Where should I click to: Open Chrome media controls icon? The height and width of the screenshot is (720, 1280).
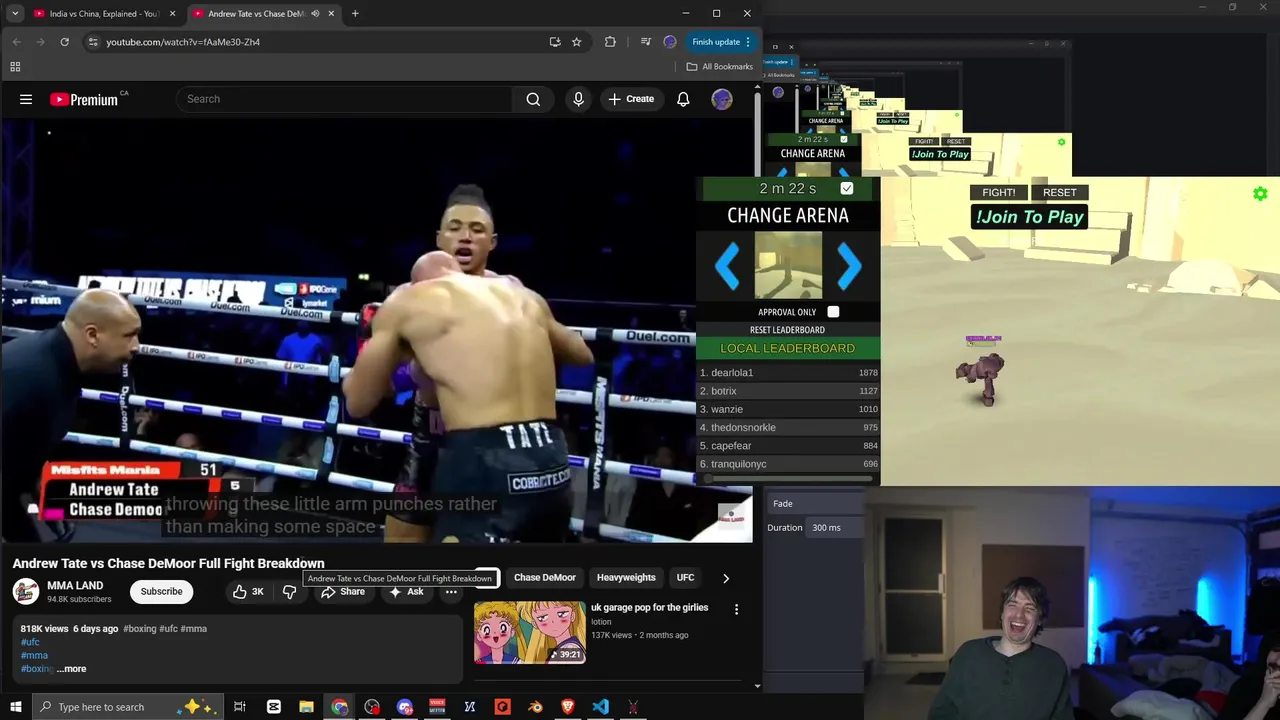pyautogui.click(x=645, y=42)
